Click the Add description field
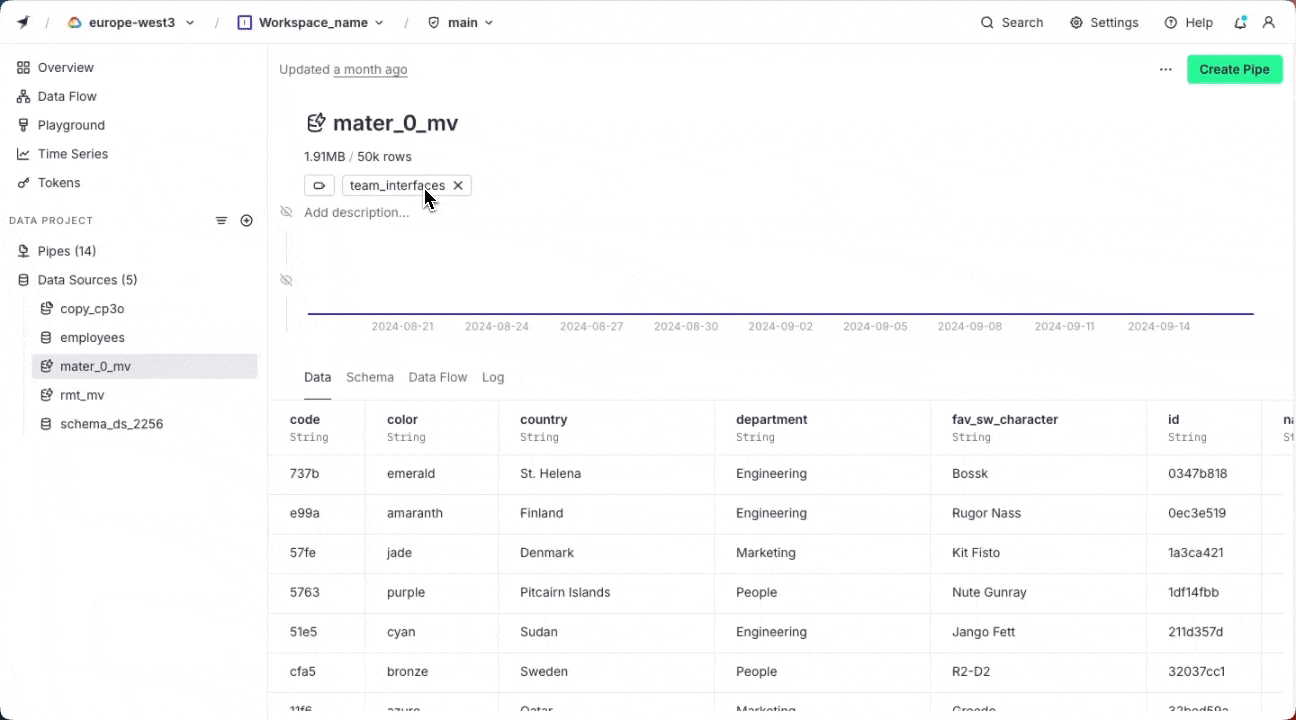This screenshot has width=1296, height=720. pyautogui.click(x=357, y=212)
